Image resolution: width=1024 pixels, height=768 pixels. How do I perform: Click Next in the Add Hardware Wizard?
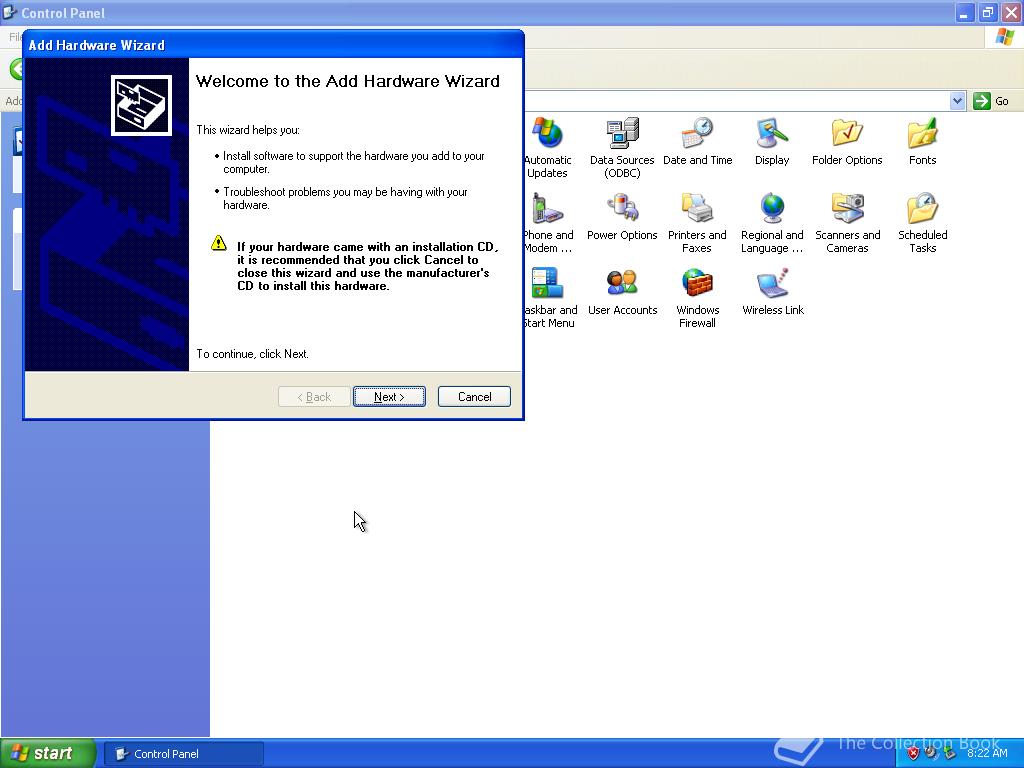tap(389, 396)
